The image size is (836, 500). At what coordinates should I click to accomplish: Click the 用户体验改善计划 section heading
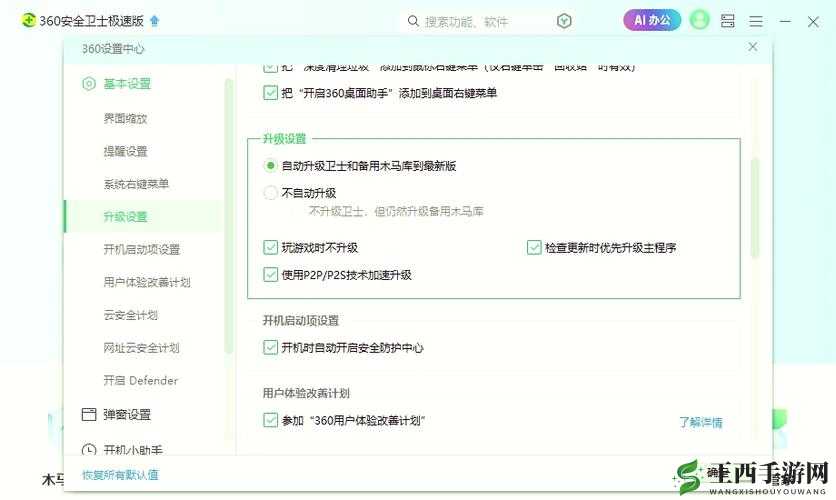[x=306, y=393]
